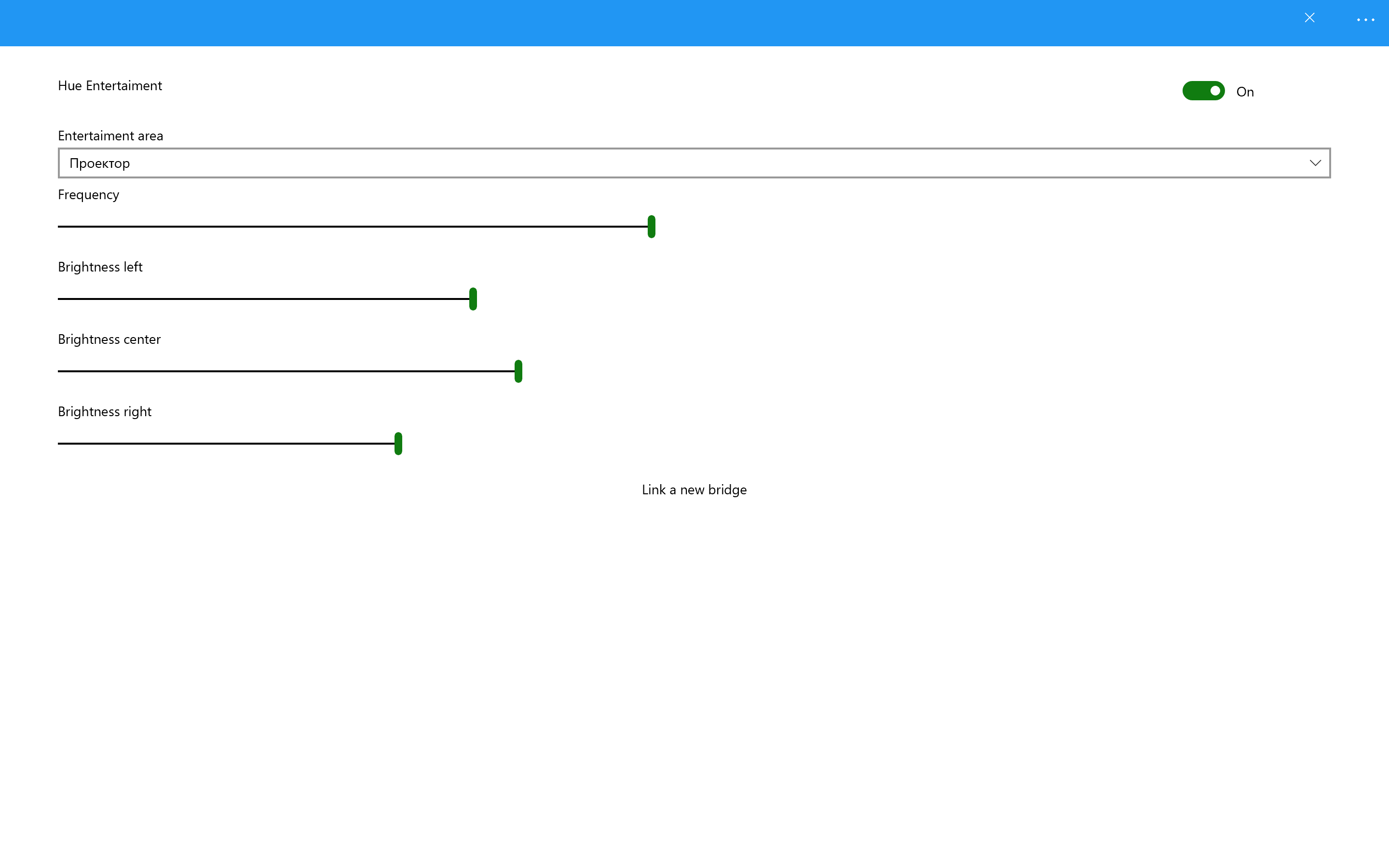Viewport: 1389px width, 868px height.
Task: Click middle of Frequency slider track
Action: pos(353,227)
